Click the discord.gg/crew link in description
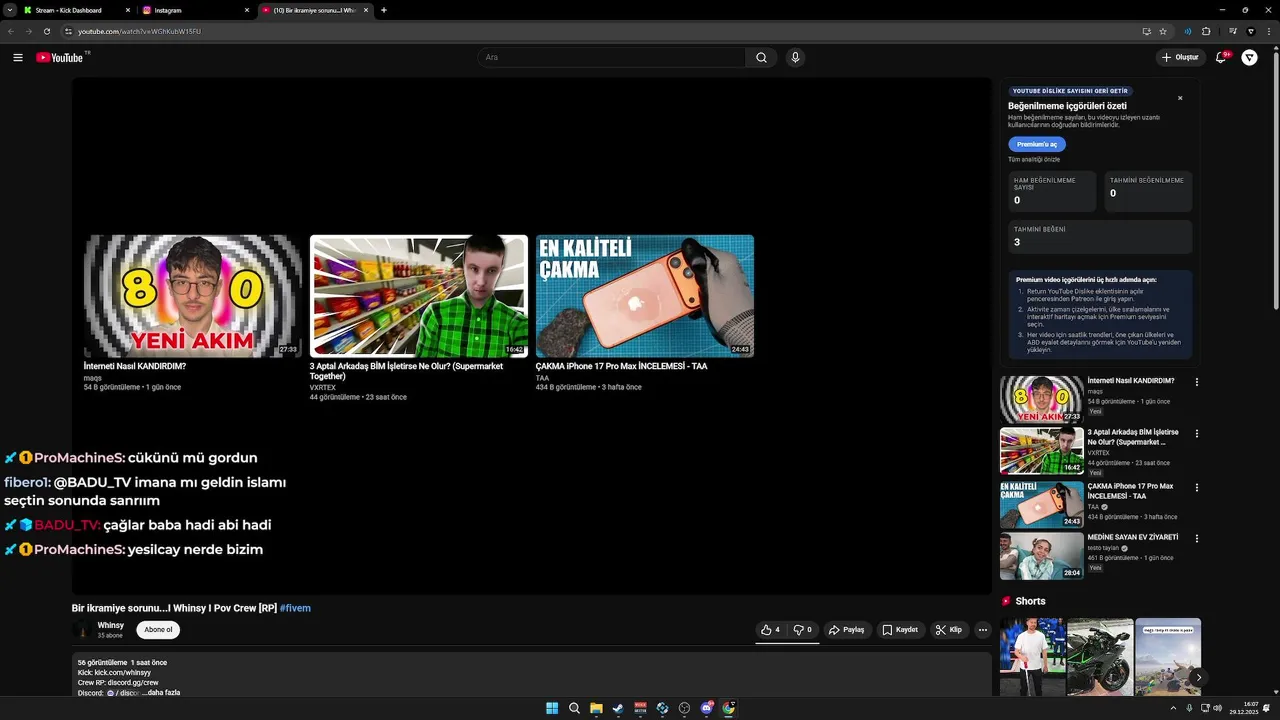1280x720 pixels. [134, 683]
